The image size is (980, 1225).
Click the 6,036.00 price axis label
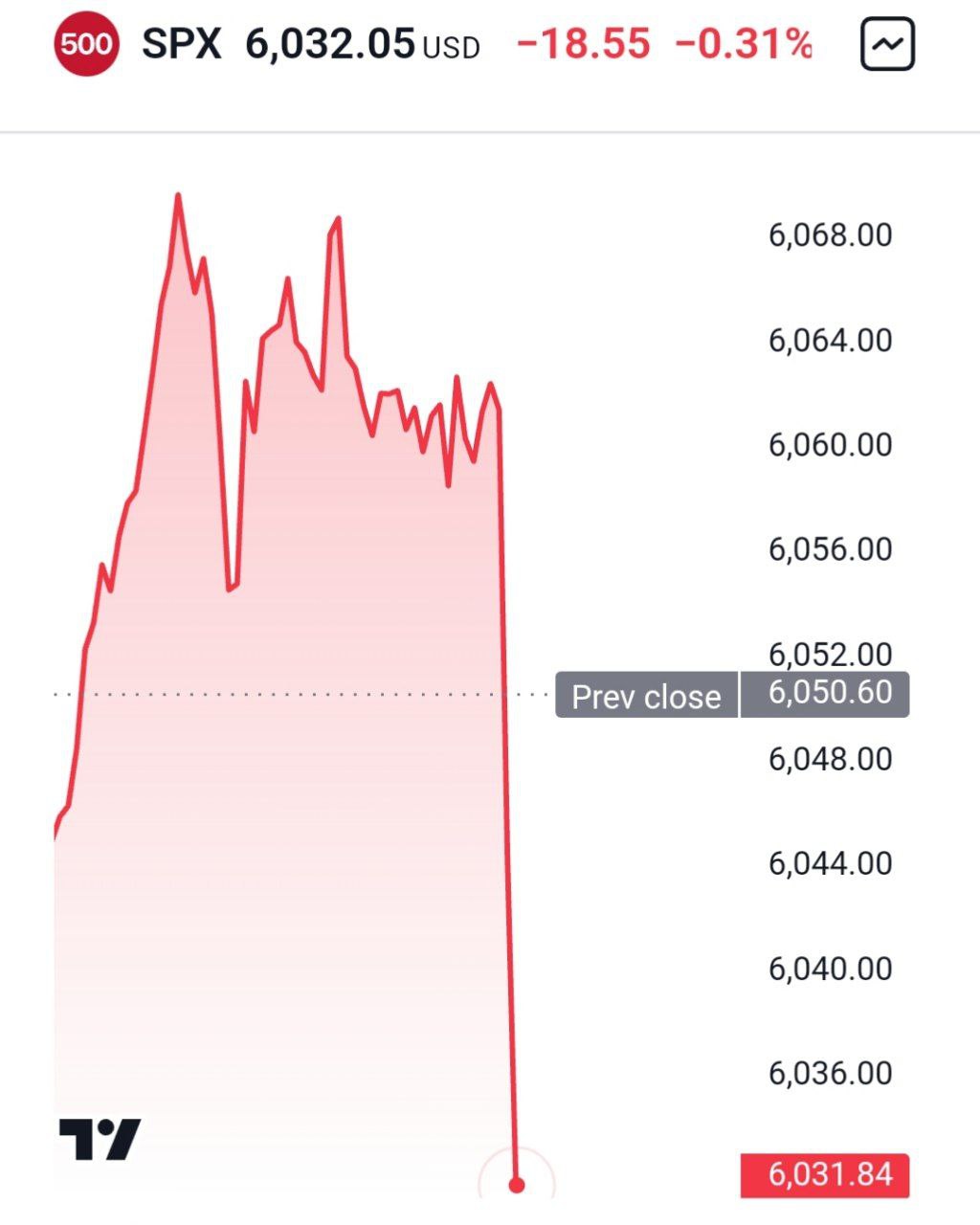(830, 1072)
